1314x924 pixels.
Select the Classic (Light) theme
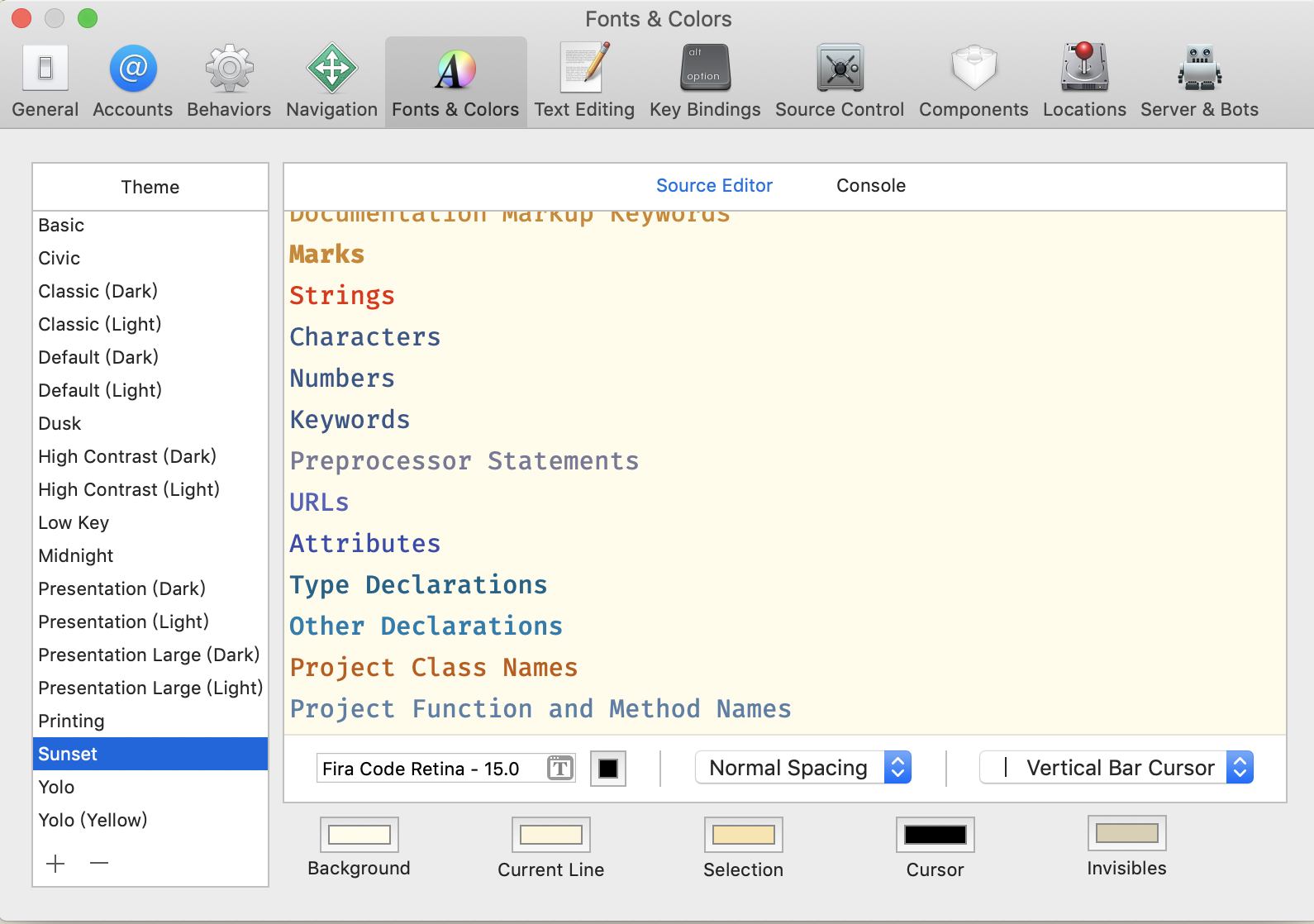pos(150,325)
